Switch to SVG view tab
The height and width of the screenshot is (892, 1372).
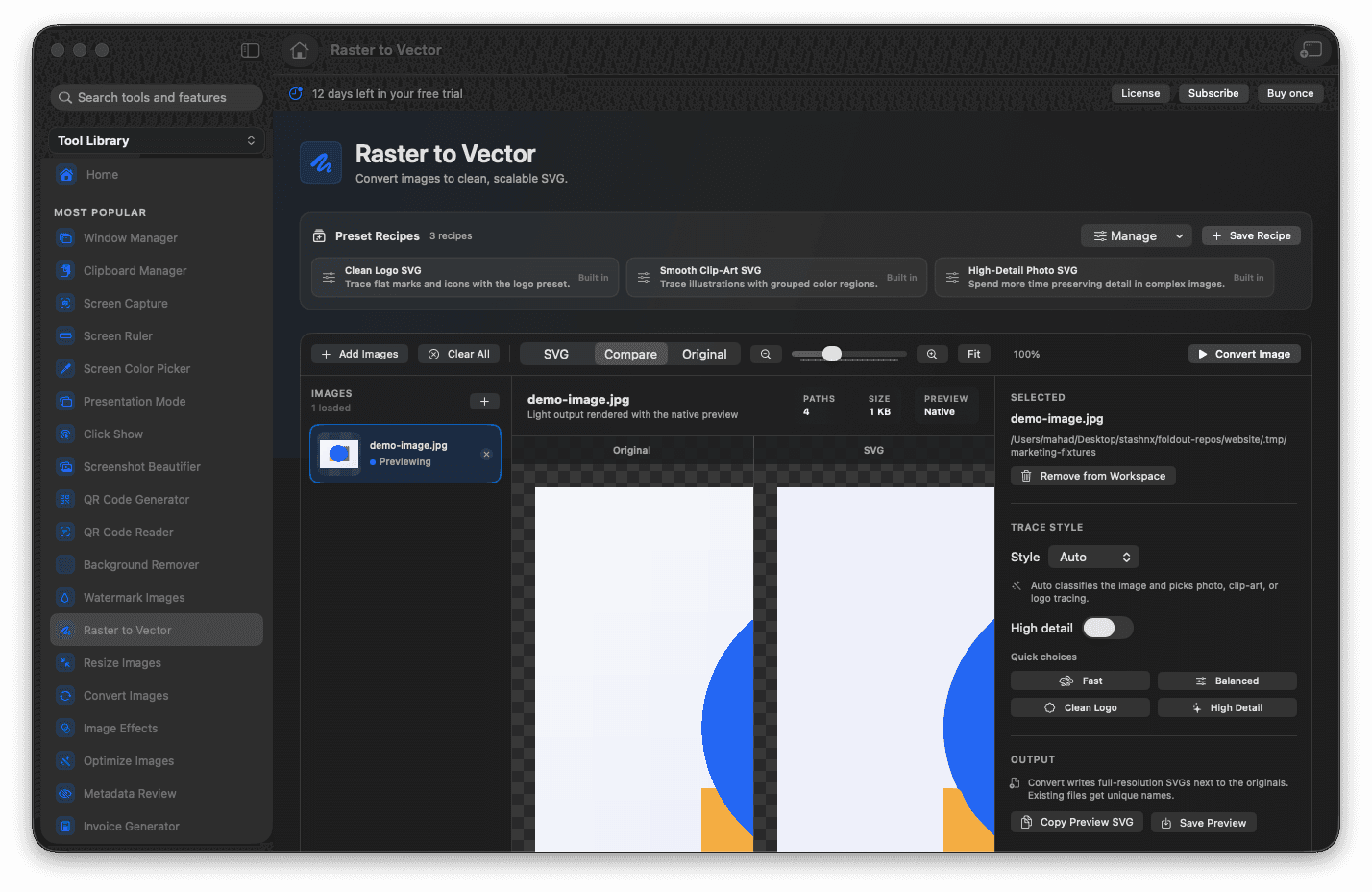click(556, 355)
